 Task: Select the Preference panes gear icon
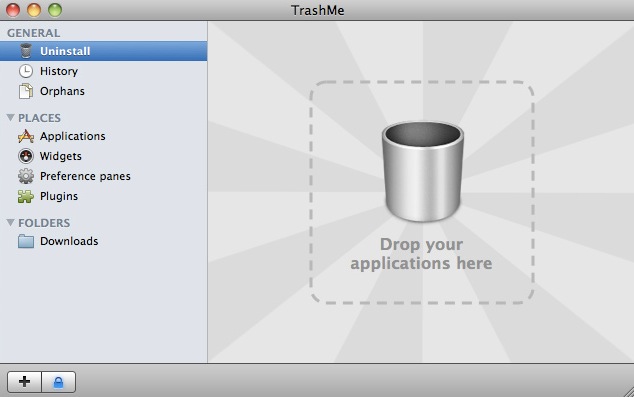(26, 176)
